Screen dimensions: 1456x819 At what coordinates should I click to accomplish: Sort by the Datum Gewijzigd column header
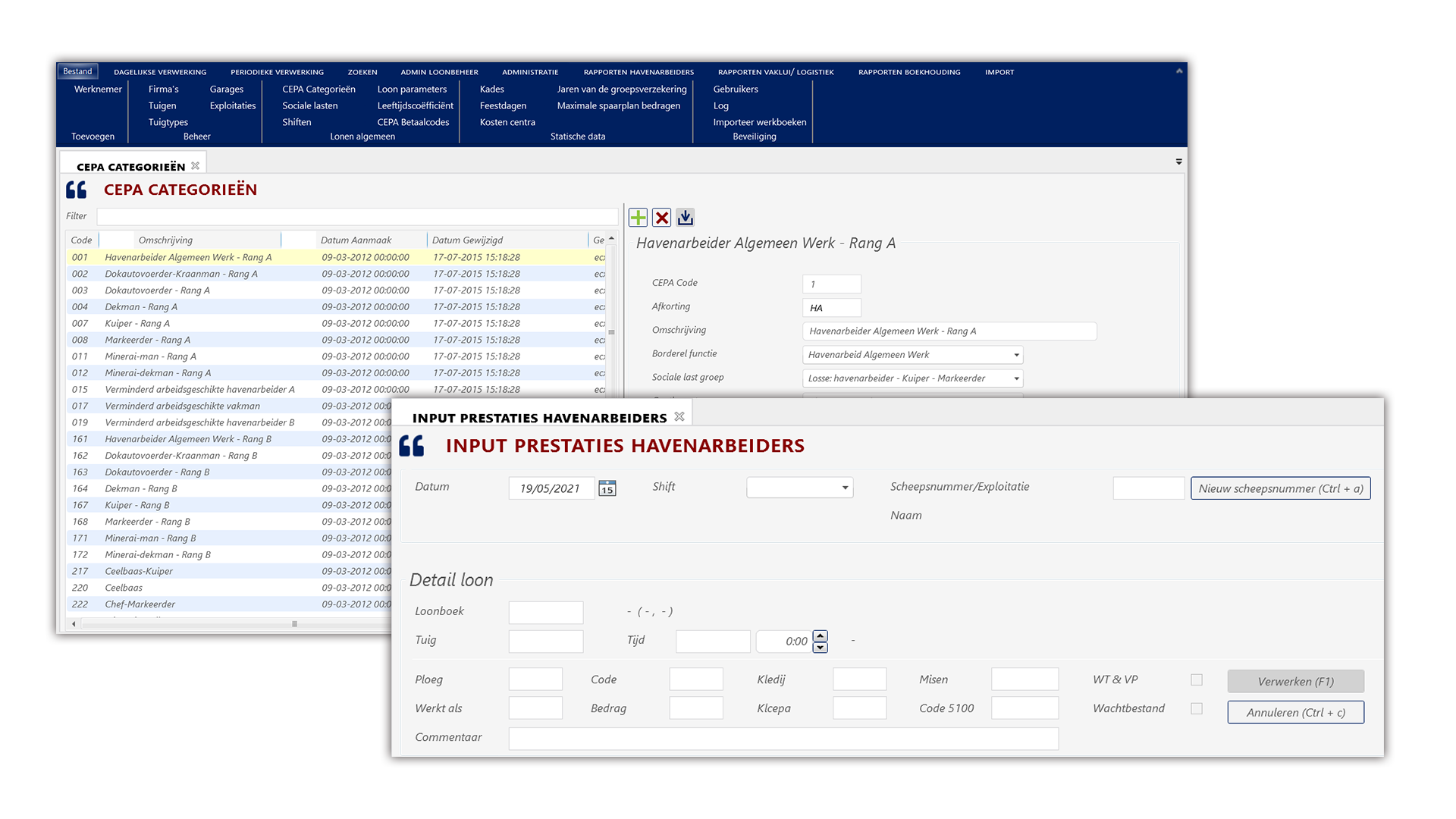467,240
